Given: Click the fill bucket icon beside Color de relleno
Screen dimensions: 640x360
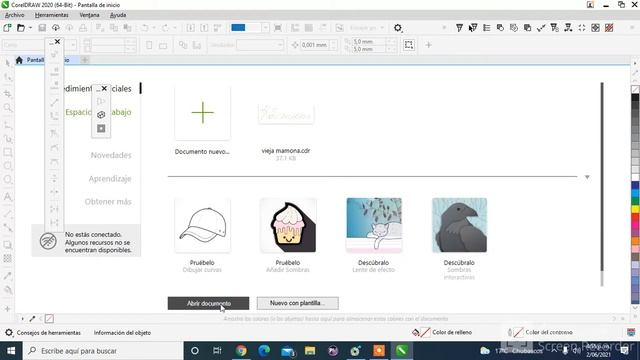Looking at the screenshot, I should point(416,332).
